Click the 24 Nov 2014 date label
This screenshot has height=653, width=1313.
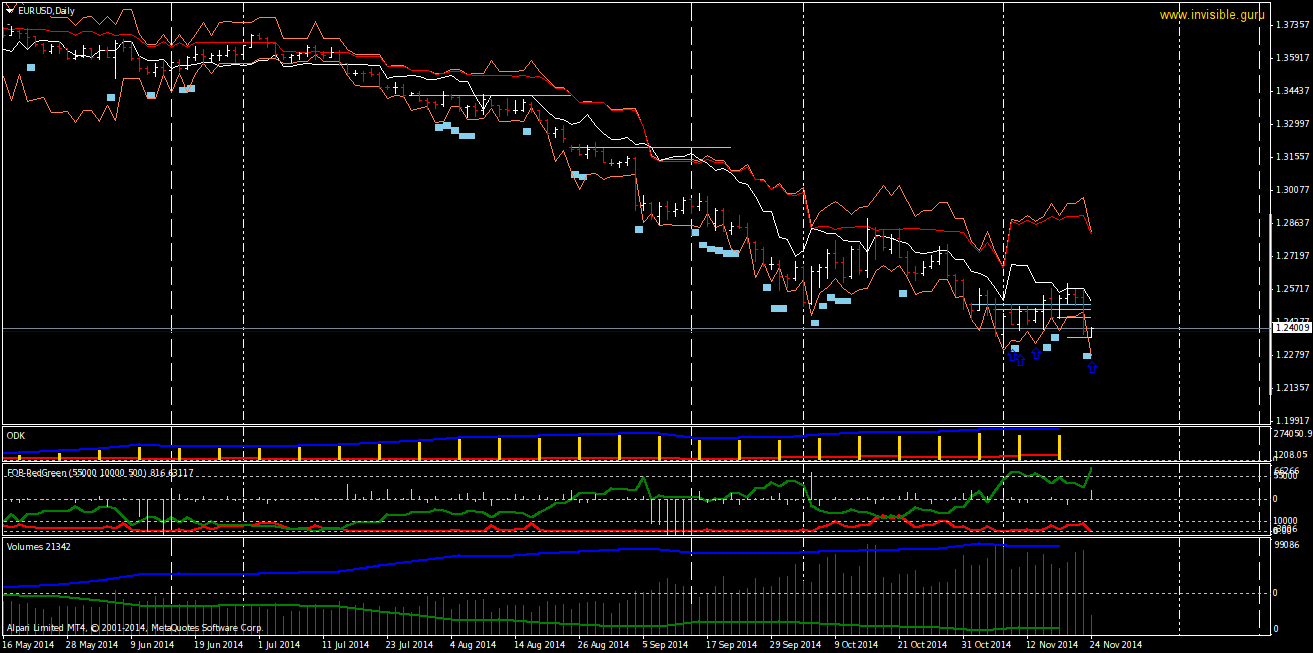coord(1116,645)
